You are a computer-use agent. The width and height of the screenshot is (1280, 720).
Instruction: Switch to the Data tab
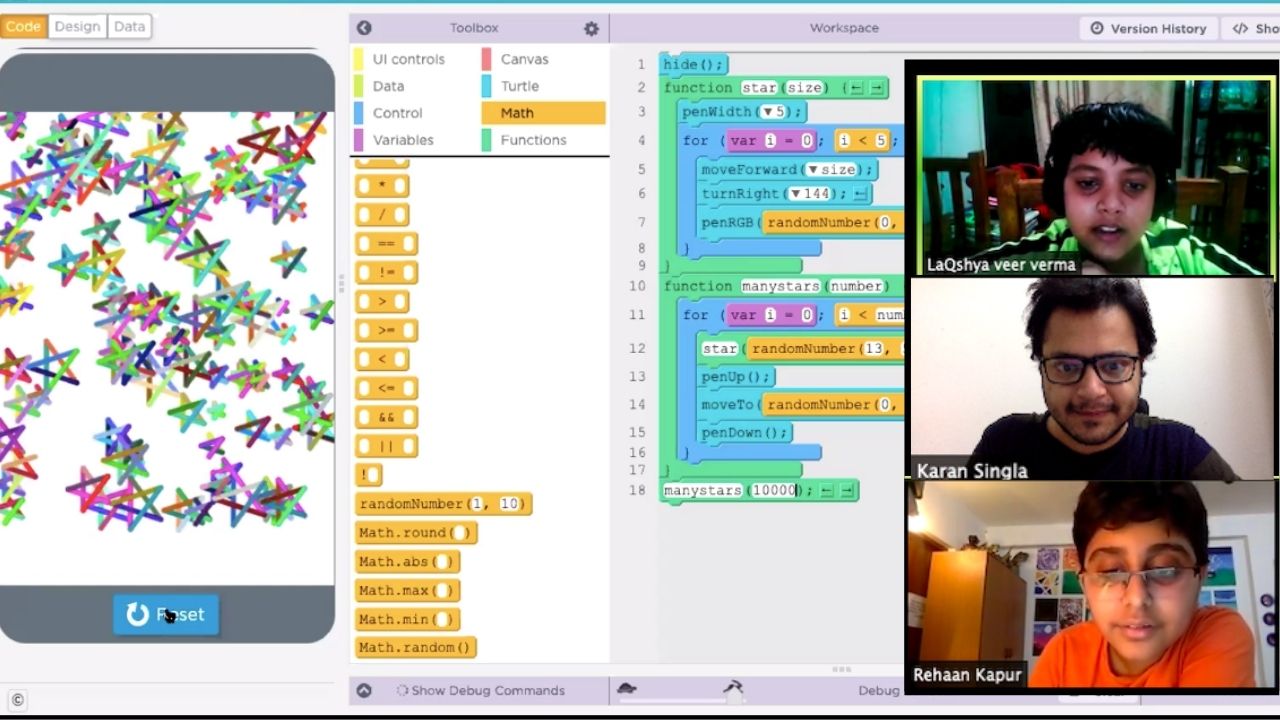coord(129,26)
